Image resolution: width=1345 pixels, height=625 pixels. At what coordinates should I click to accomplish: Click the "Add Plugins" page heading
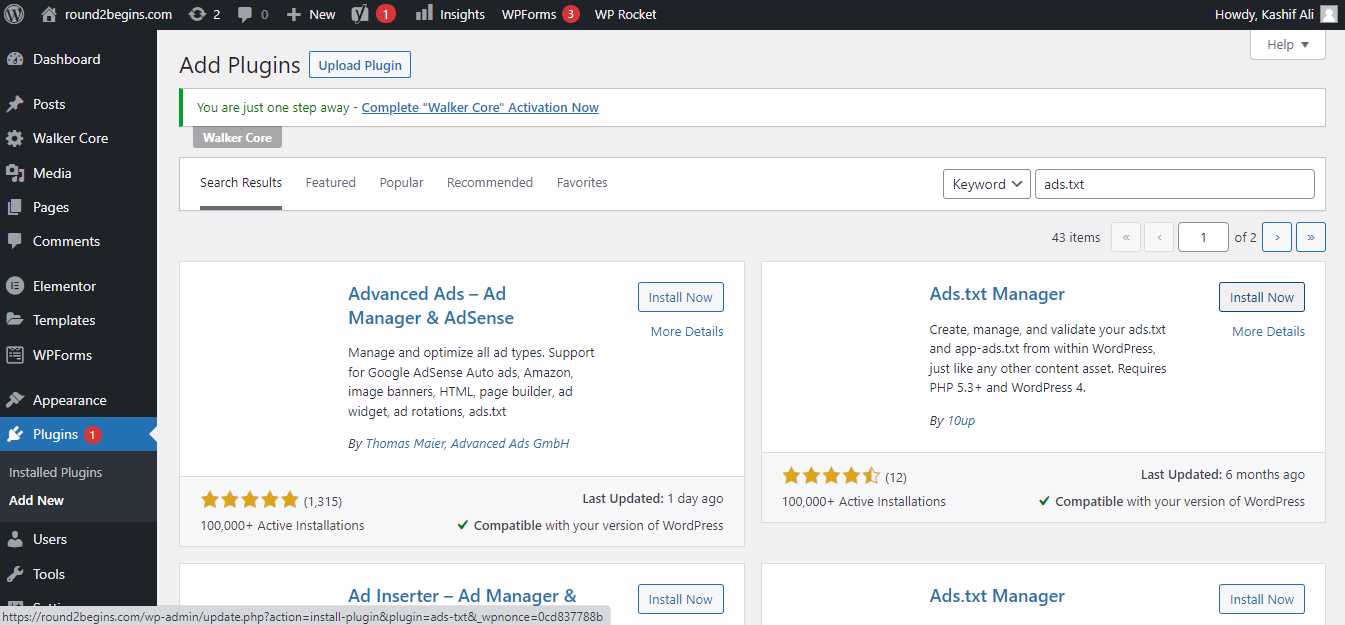[x=240, y=65]
